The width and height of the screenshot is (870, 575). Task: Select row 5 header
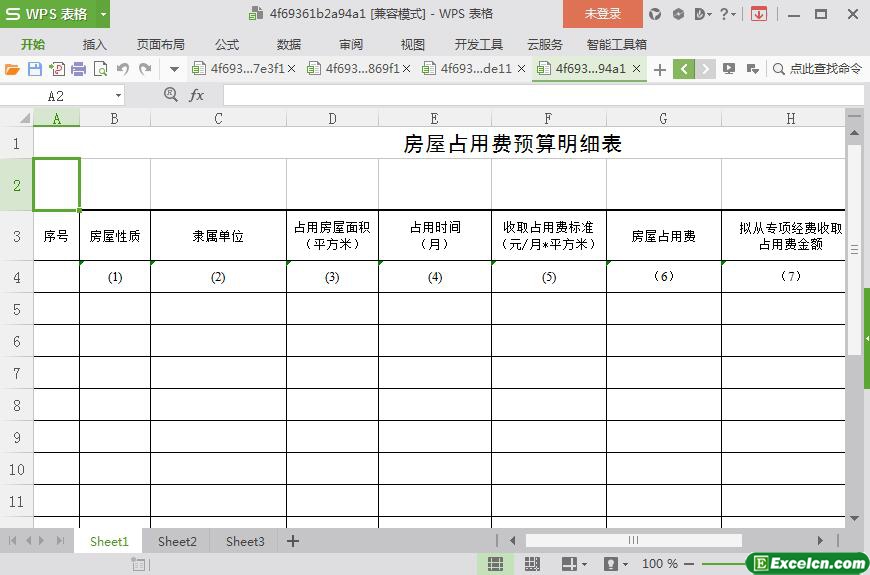pos(17,309)
